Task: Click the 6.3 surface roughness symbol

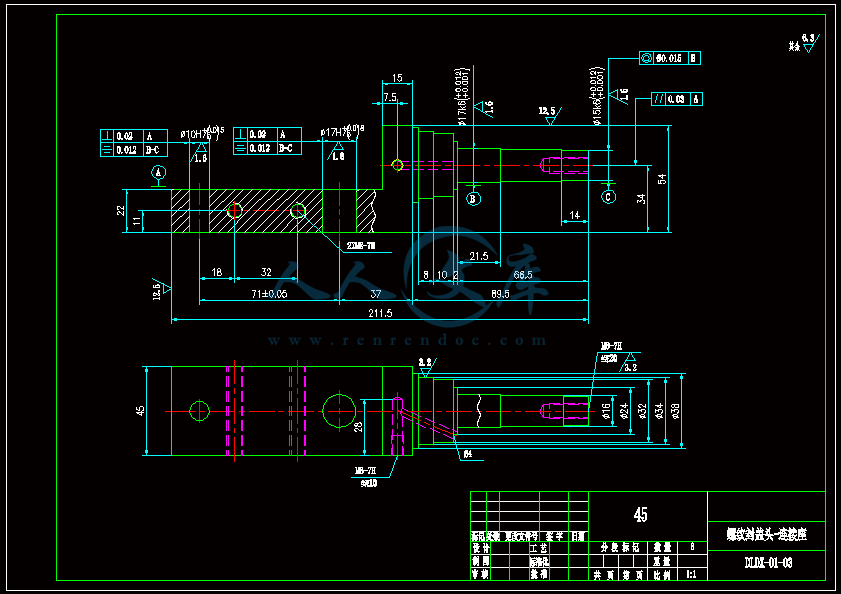Action: click(x=808, y=42)
